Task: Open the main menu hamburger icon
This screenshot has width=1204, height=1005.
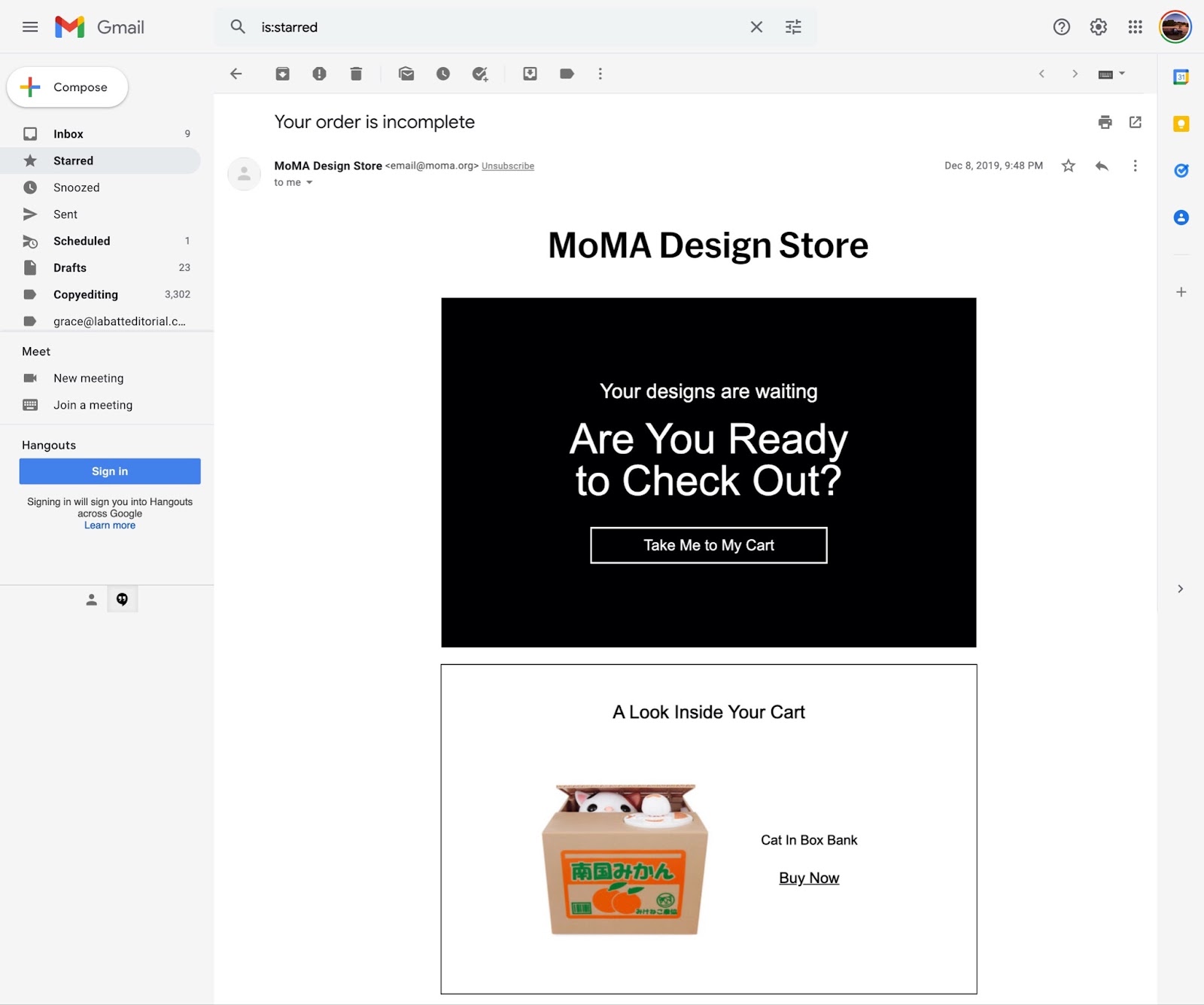Action: pos(30,27)
